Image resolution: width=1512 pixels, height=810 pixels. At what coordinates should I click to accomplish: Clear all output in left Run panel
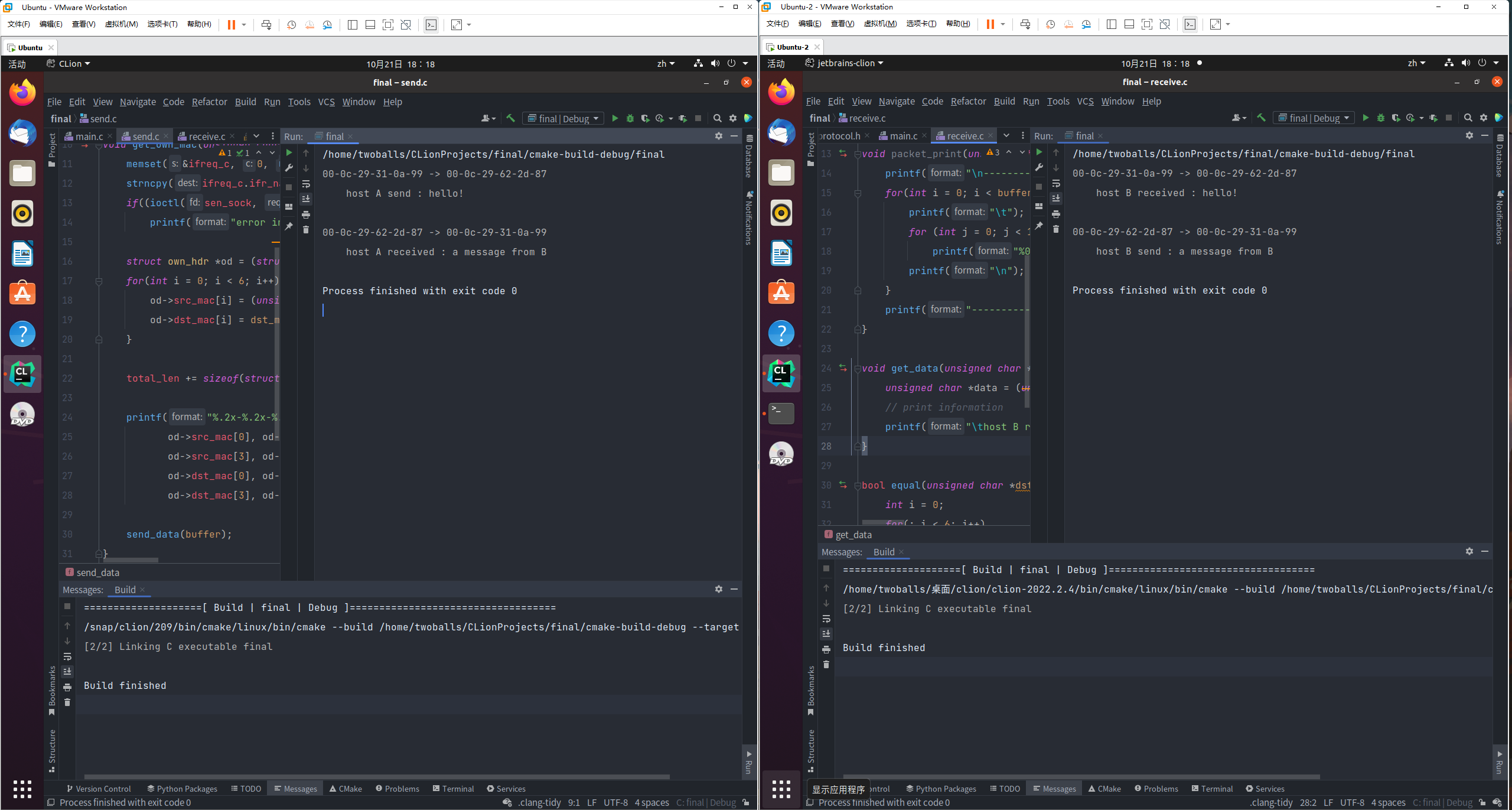(x=306, y=230)
